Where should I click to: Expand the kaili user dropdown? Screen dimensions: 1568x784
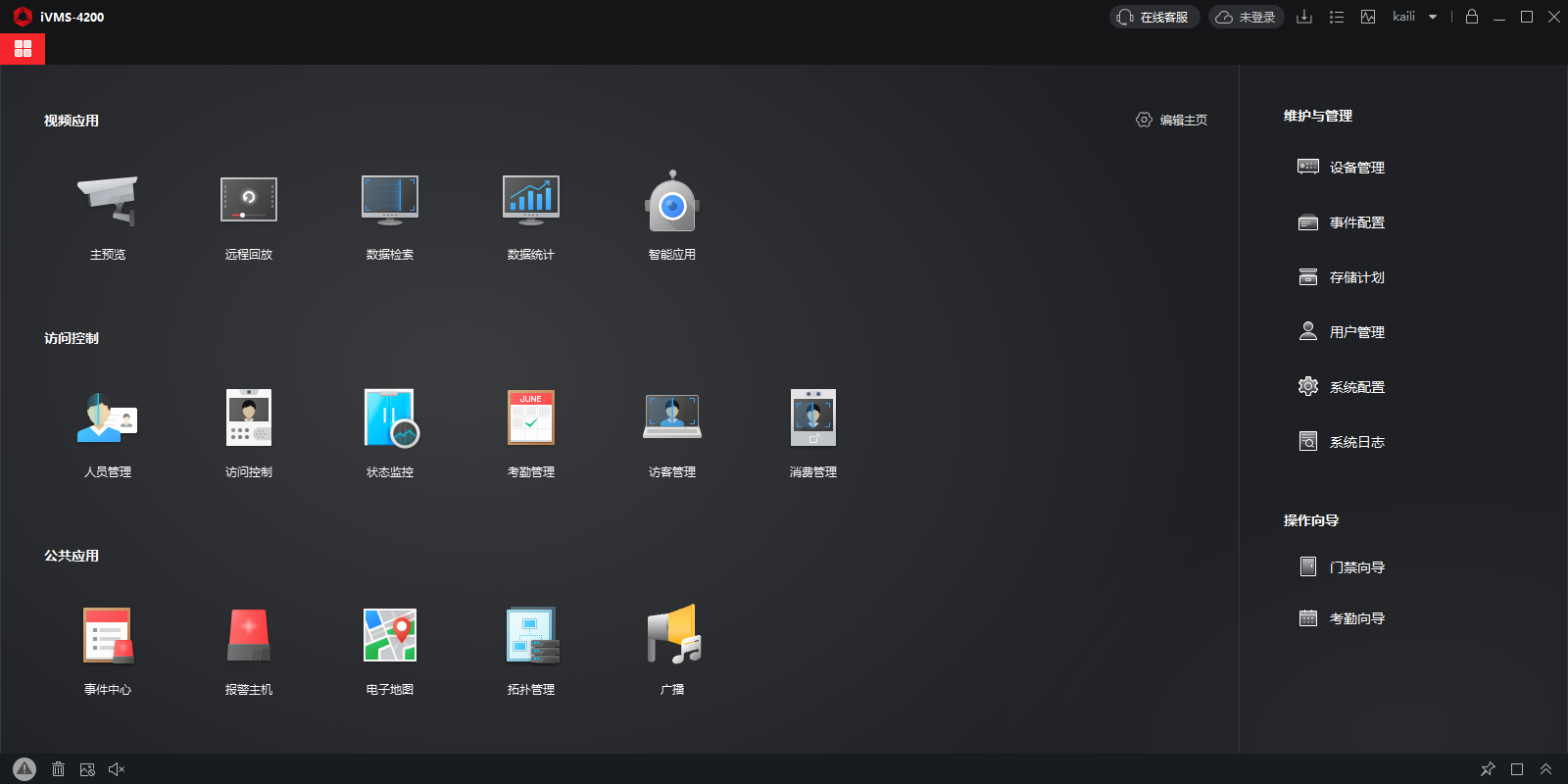1433,17
